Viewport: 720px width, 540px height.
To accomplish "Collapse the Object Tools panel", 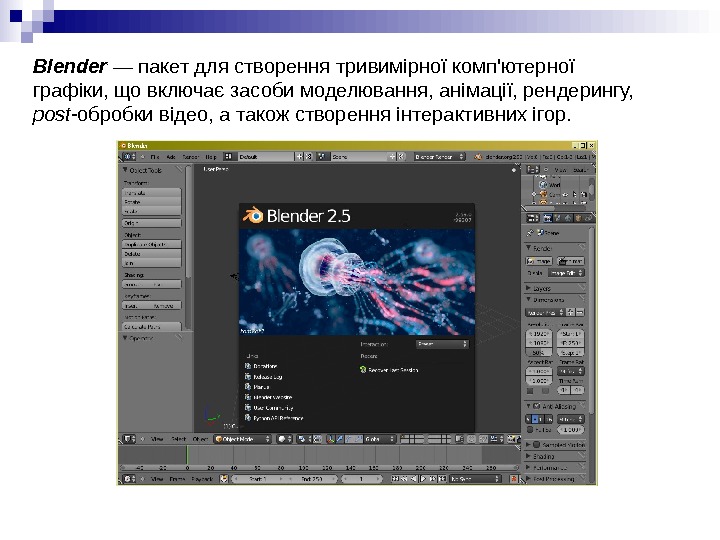I will tap(124, 170).
